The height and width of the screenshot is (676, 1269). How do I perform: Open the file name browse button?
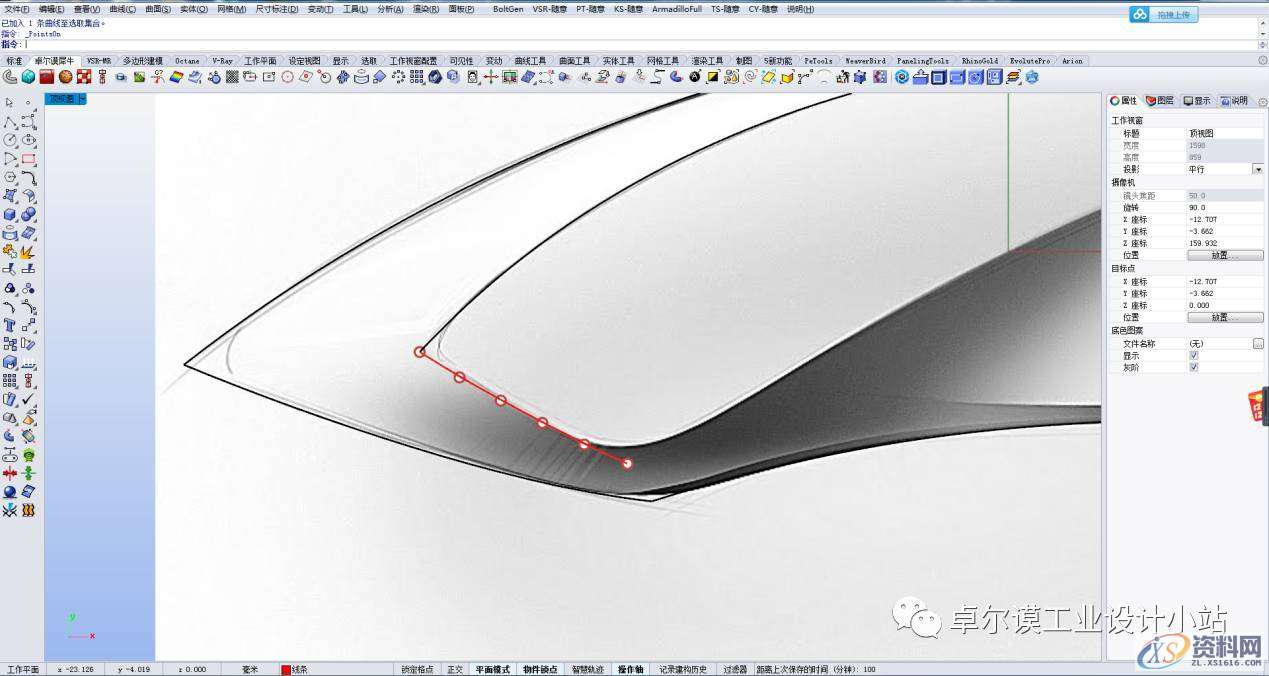[x=1257, y=343]
